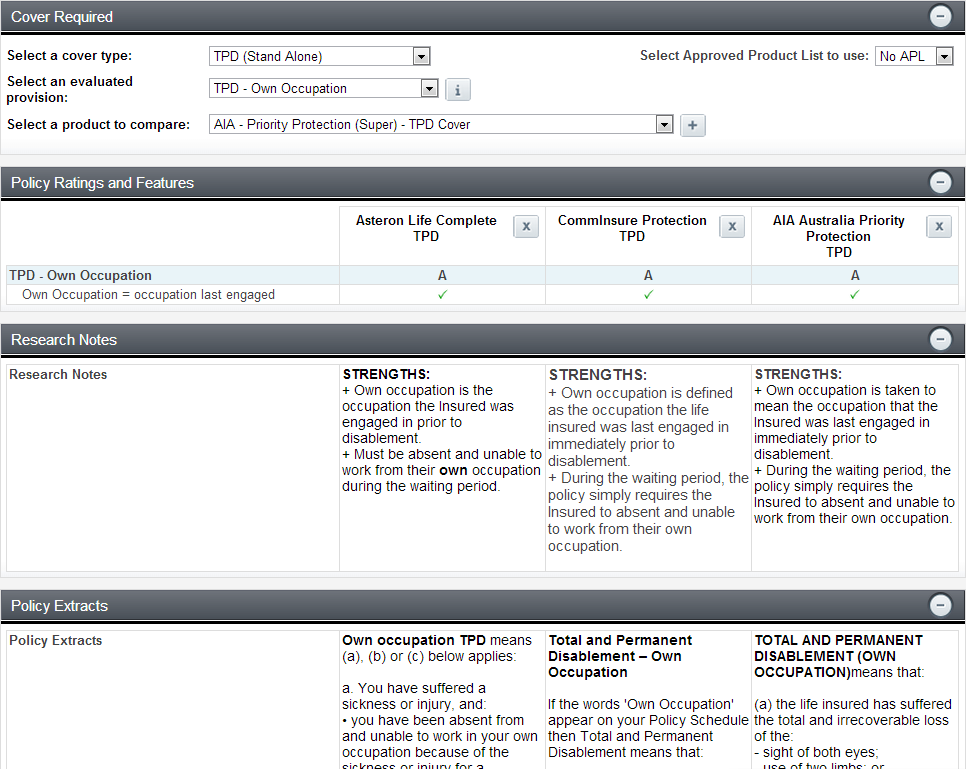Viewport: 966px width, 769px height.
Task: Click the provision info icon
Action: [x=458, y=90]
